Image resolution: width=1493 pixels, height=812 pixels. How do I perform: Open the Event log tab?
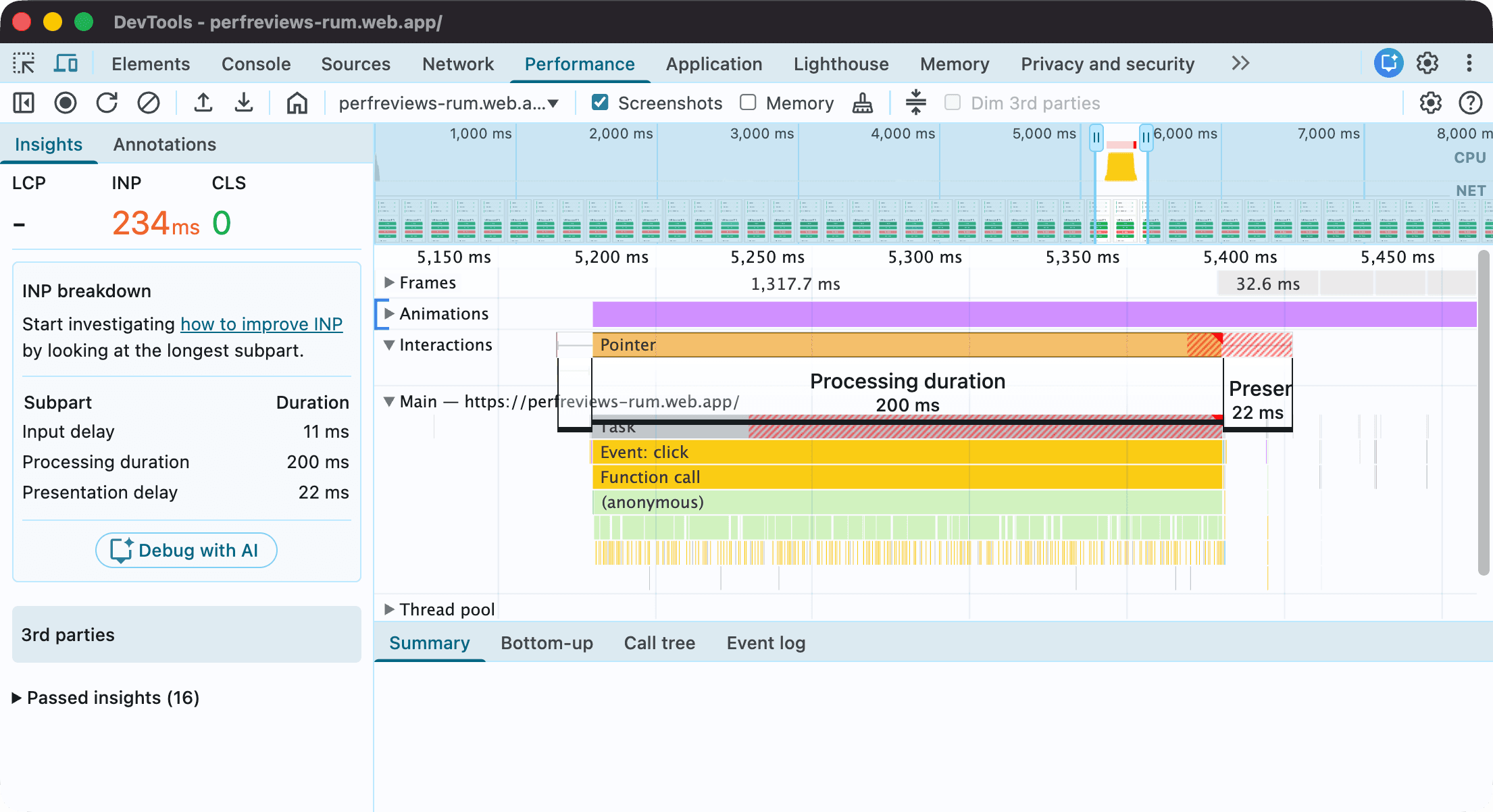tap(766, 643)
